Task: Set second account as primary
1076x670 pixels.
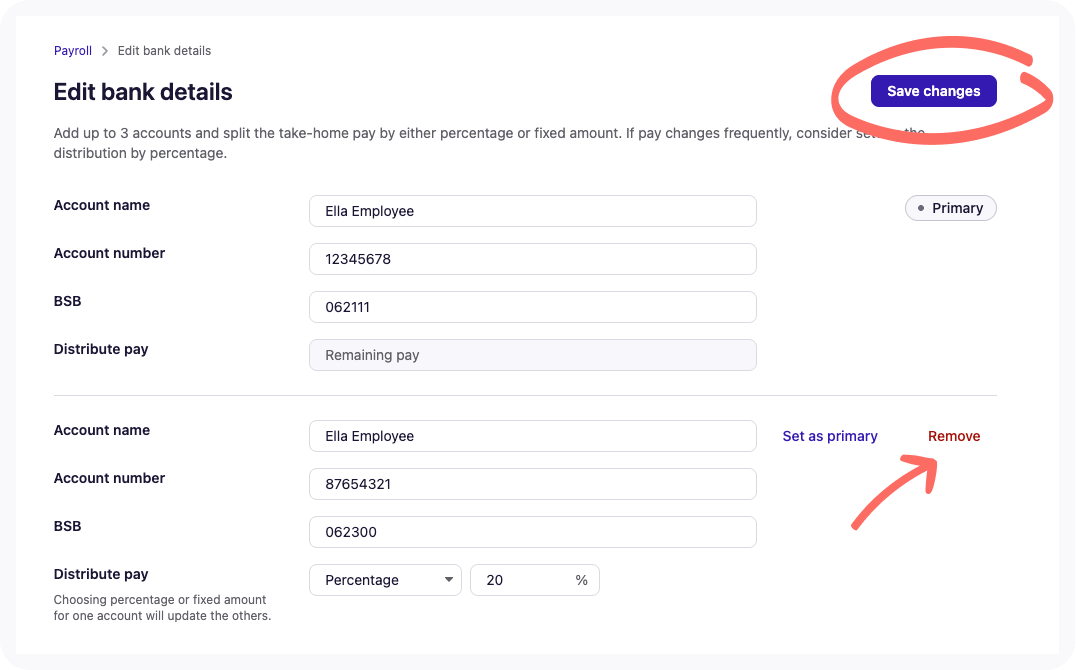Action: pos(830,437)
